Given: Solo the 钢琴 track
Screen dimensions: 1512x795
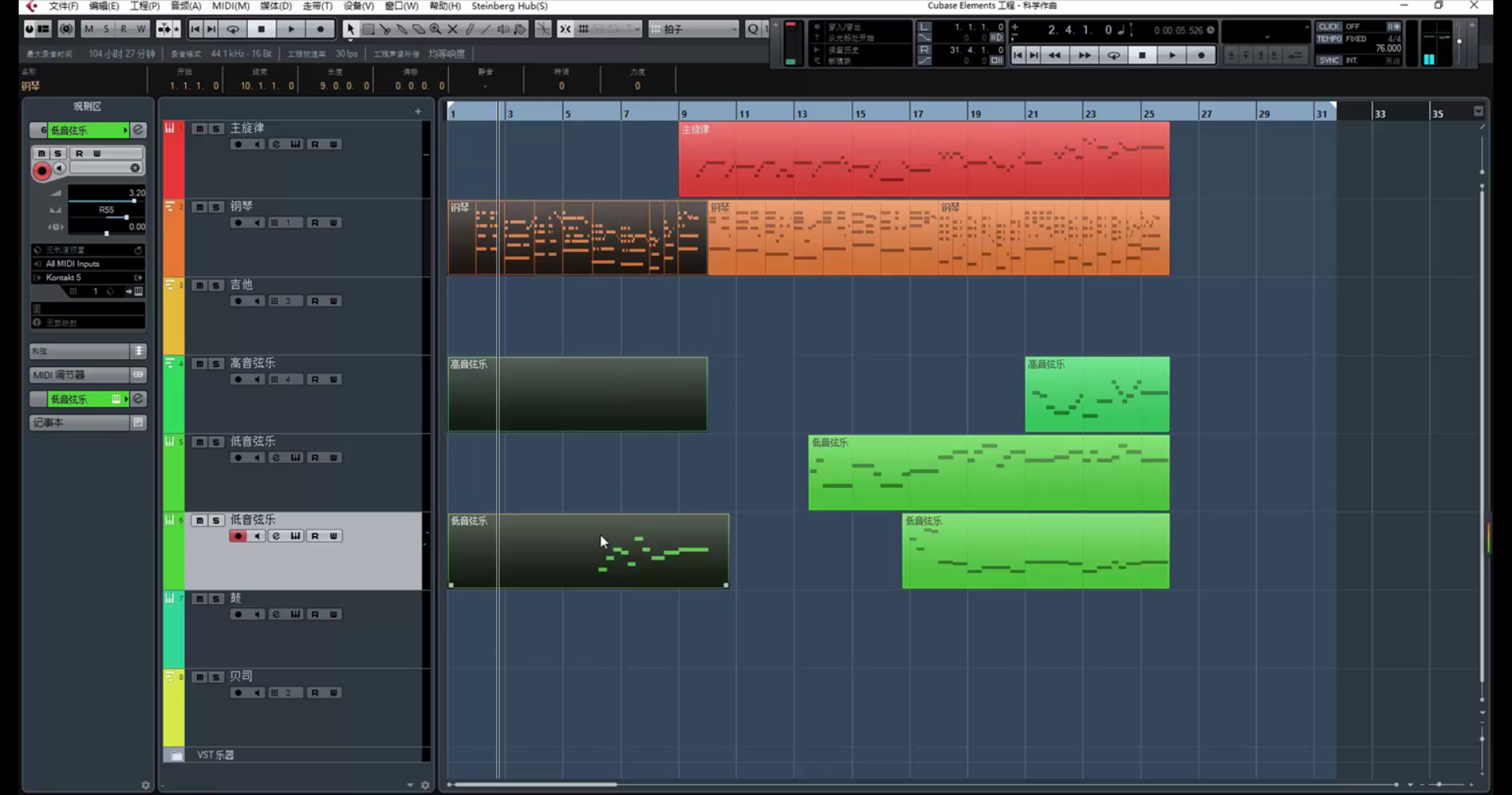Looking at the screenshot, I should tap(216, 207).
